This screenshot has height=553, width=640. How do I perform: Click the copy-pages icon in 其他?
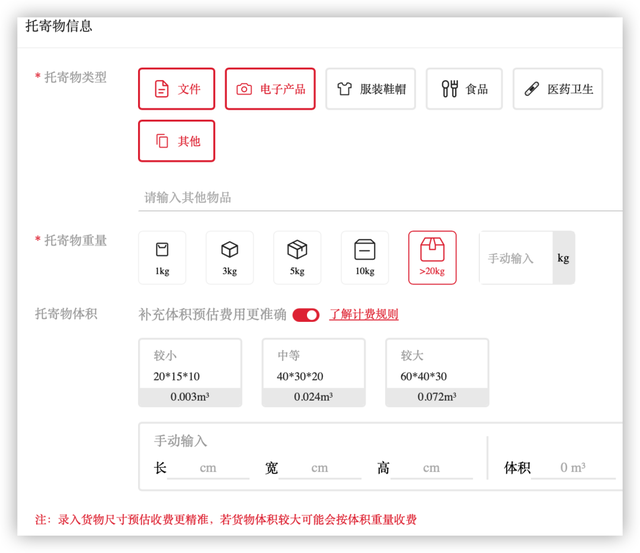(162, 141)
